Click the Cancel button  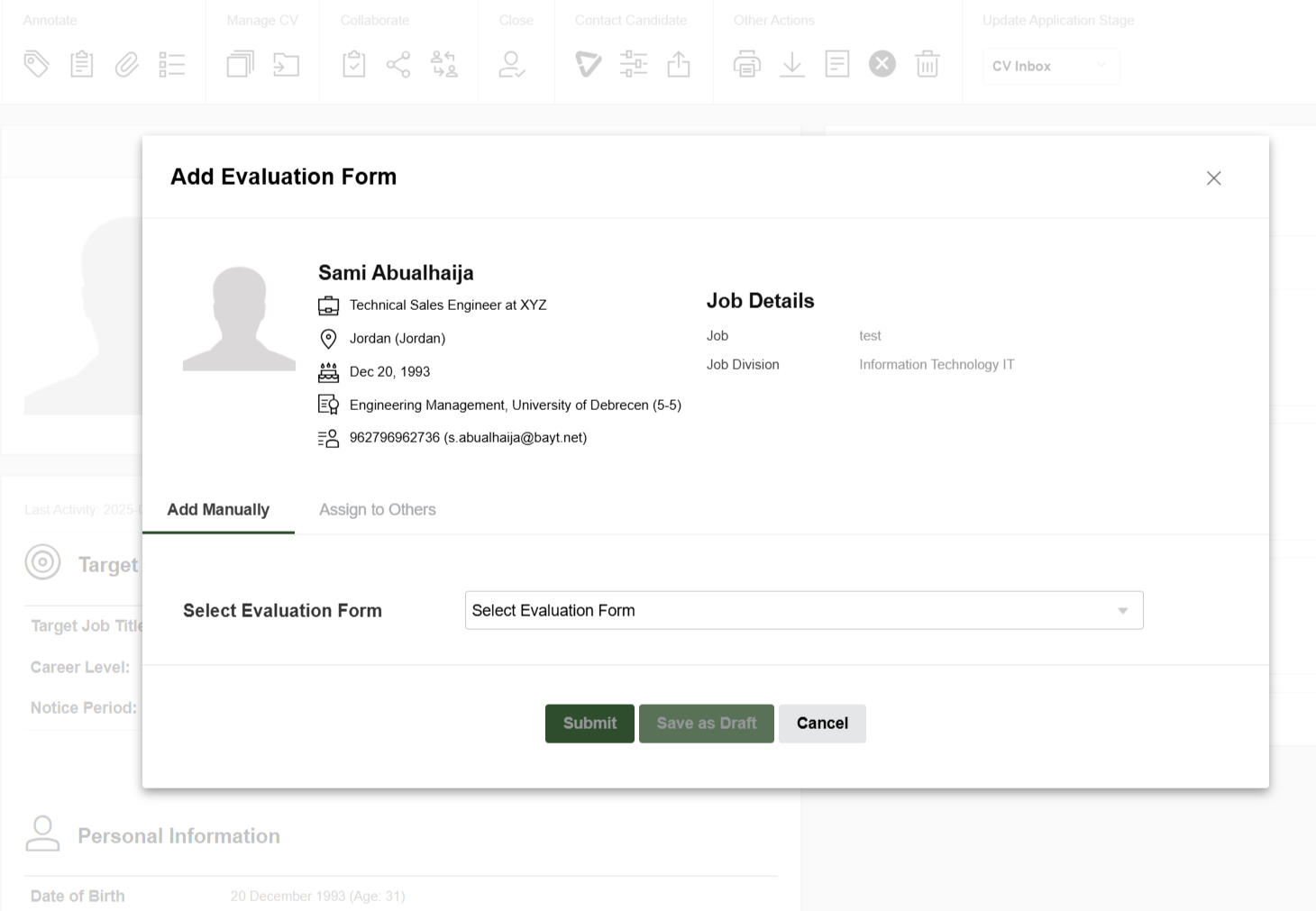pos(822,724)
